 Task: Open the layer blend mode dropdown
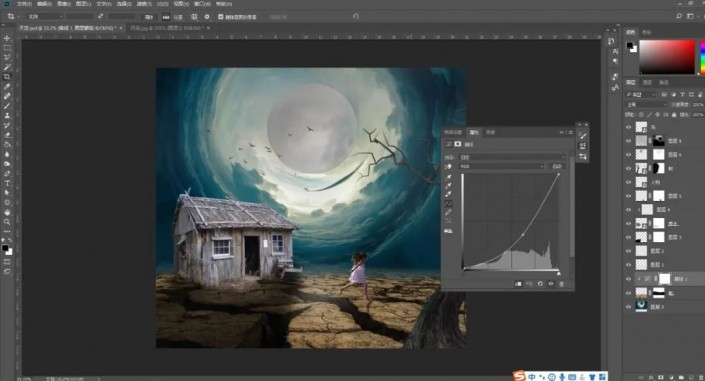647,104
